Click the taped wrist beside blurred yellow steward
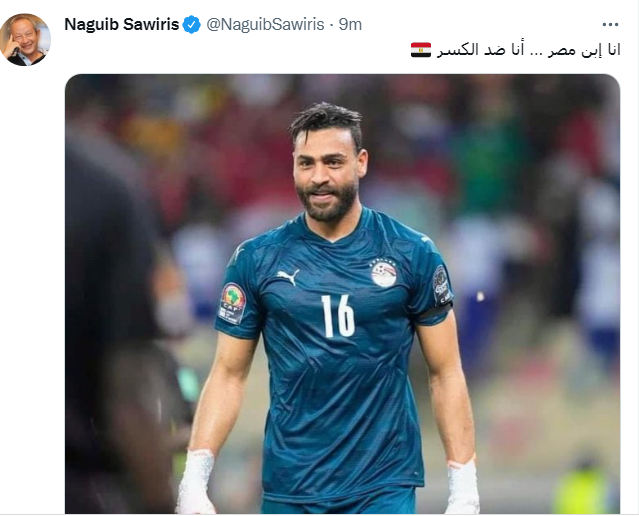Viewport: 639px width, 516px height. point(463,486)
